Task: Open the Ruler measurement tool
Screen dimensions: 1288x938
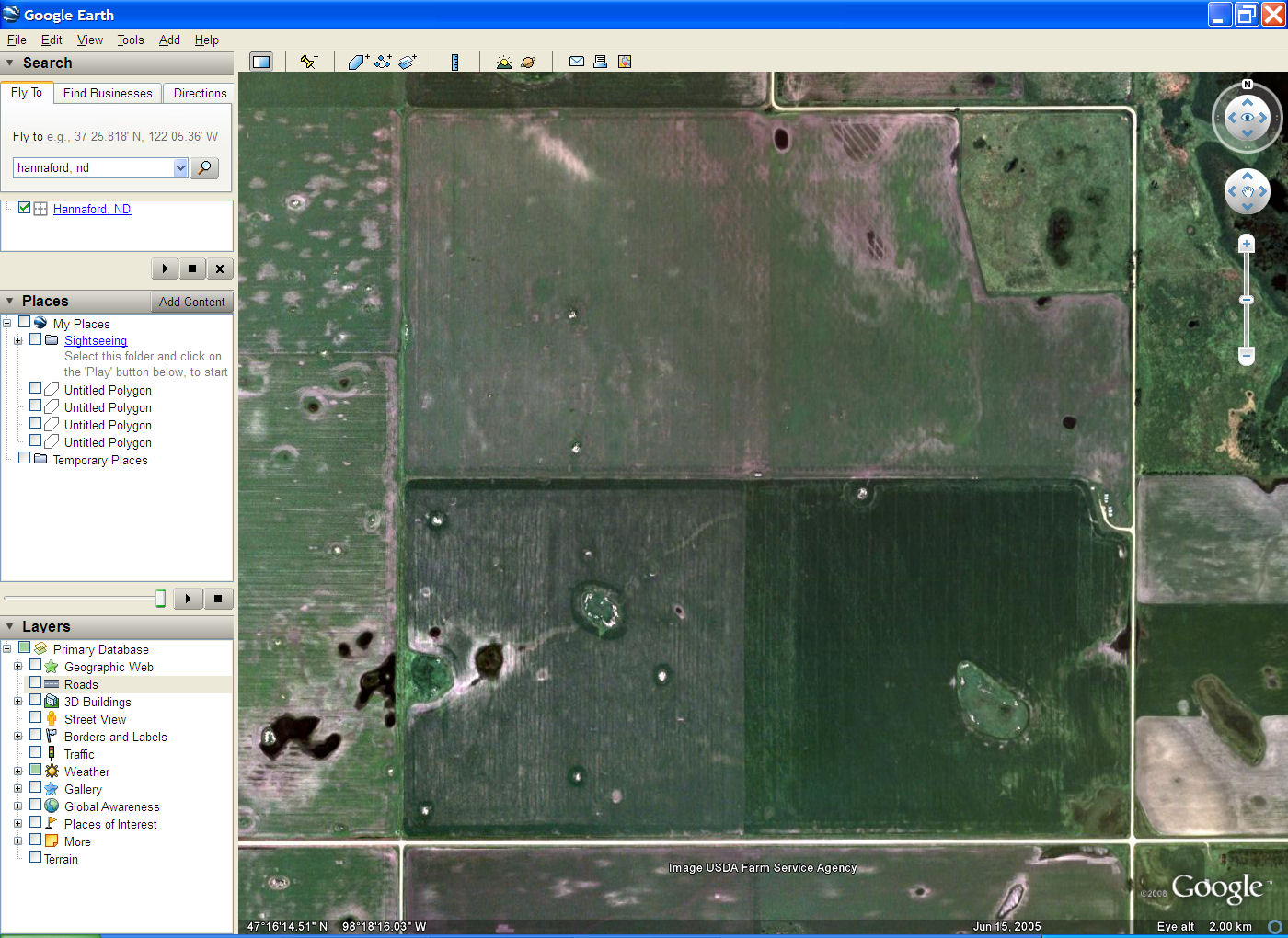Action: pos(454,62)
